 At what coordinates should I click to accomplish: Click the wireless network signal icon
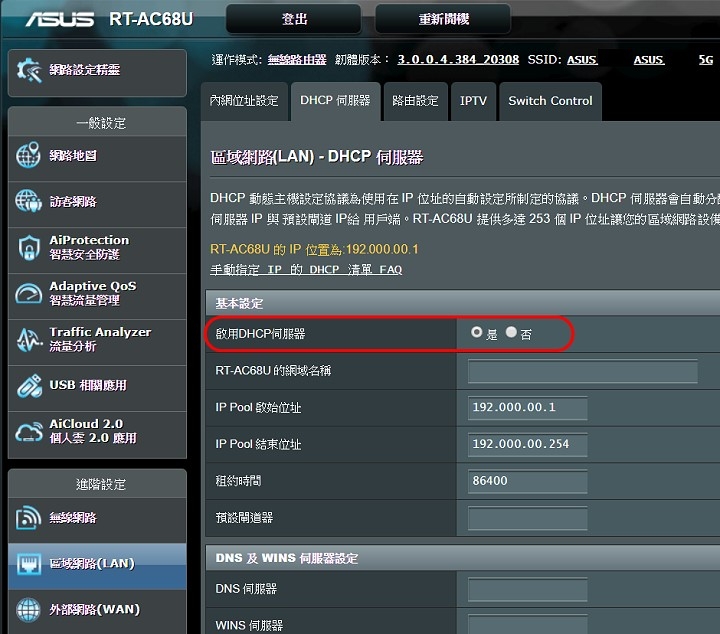(28, 518)
